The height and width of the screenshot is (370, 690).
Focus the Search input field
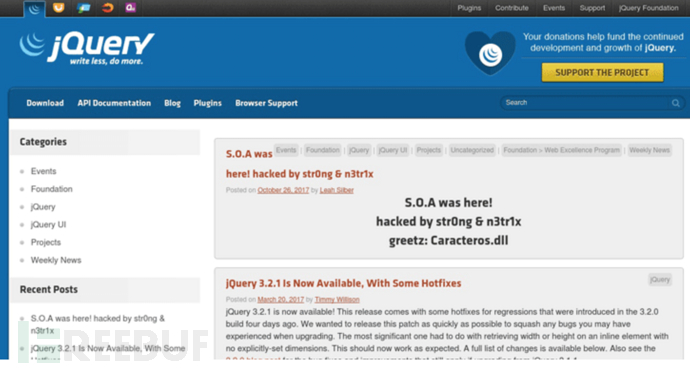pos(585,103)
